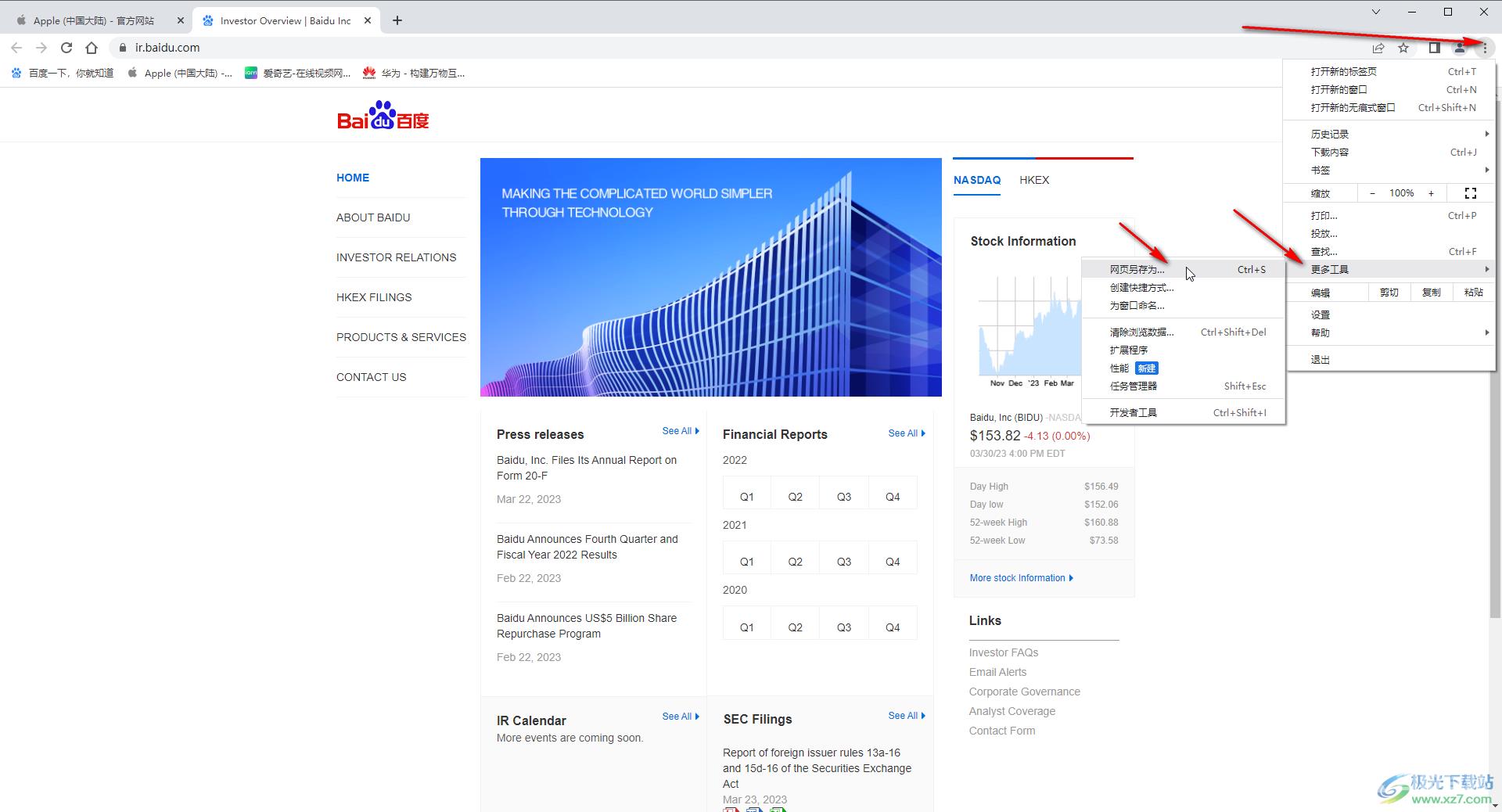Open 性能 in submenu

click(x=1184, y=368)
